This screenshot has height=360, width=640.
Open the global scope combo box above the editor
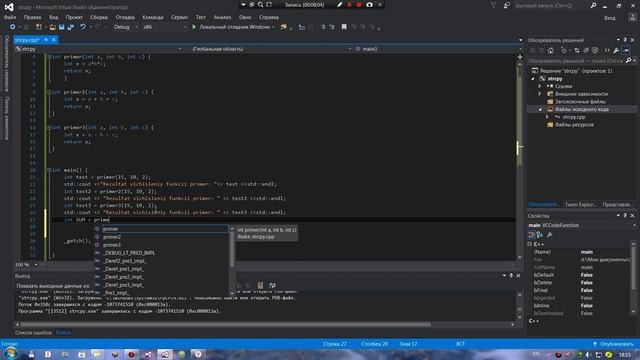pyautogui.click(x=271, y=49)
